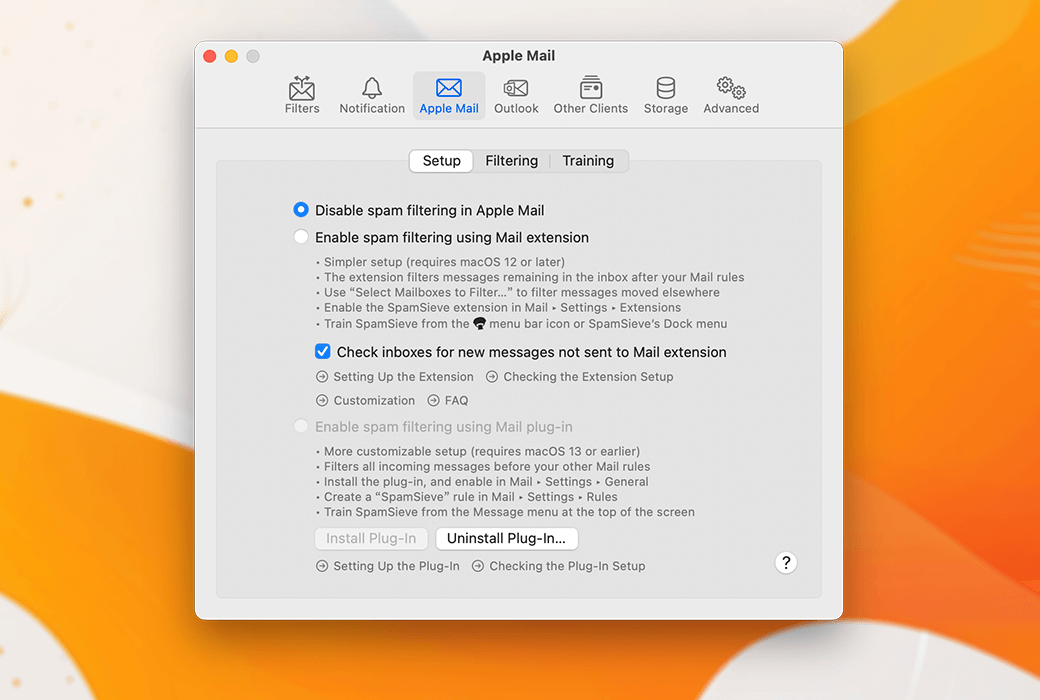Open the Advanced gears pane
1040x700 pixels.
731,96
